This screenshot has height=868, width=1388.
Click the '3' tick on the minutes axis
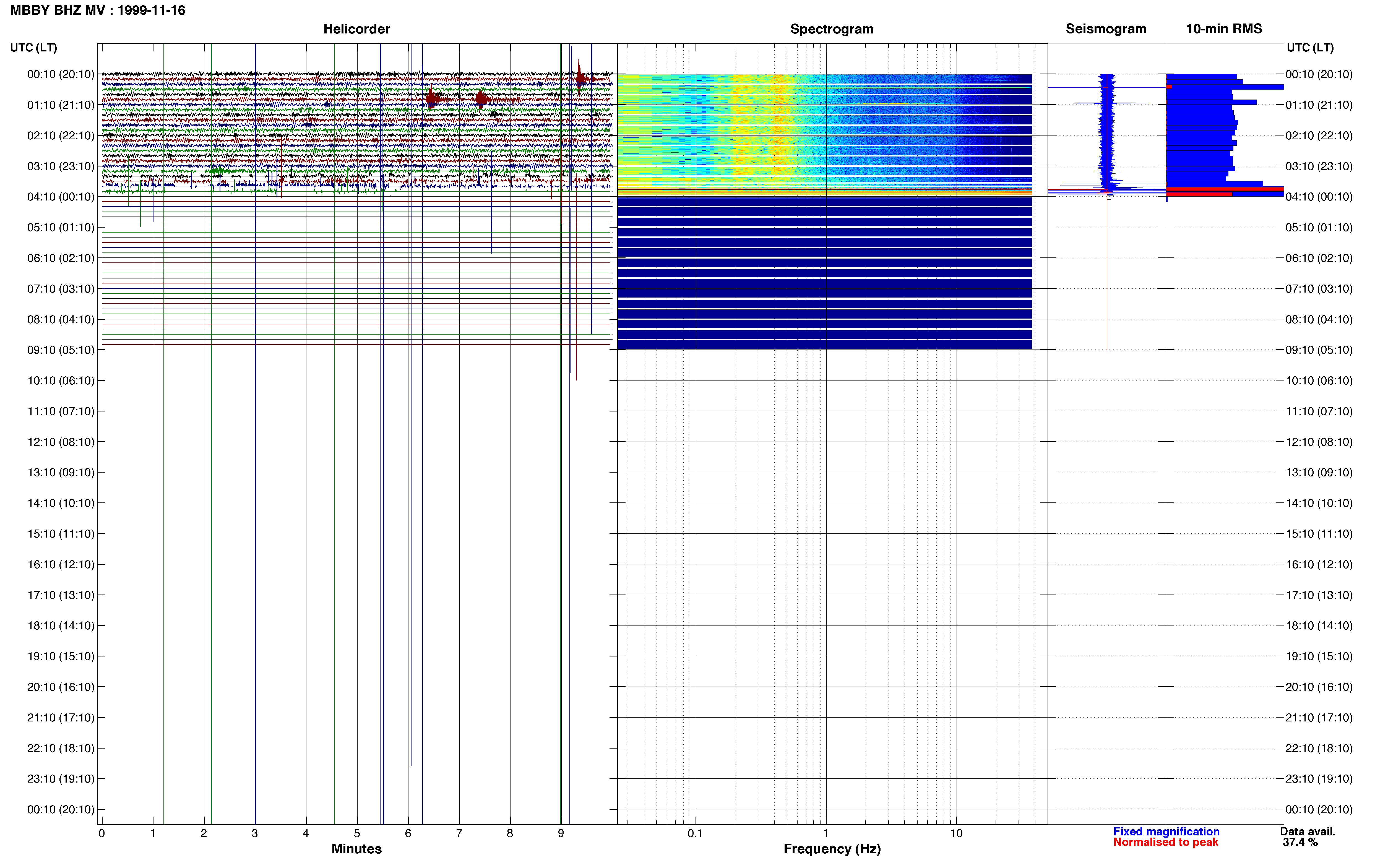coord(255,833)
